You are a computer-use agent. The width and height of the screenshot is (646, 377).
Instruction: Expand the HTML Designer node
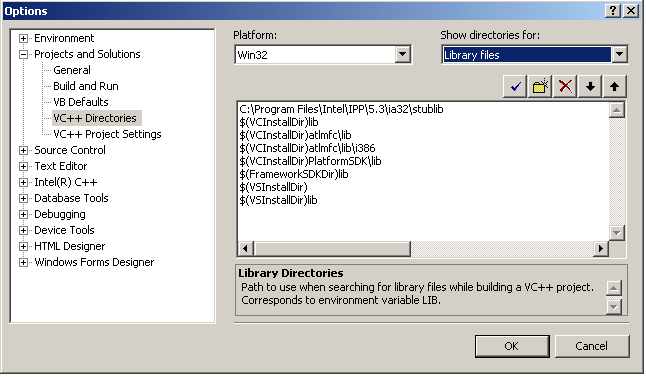pos(23,246)
